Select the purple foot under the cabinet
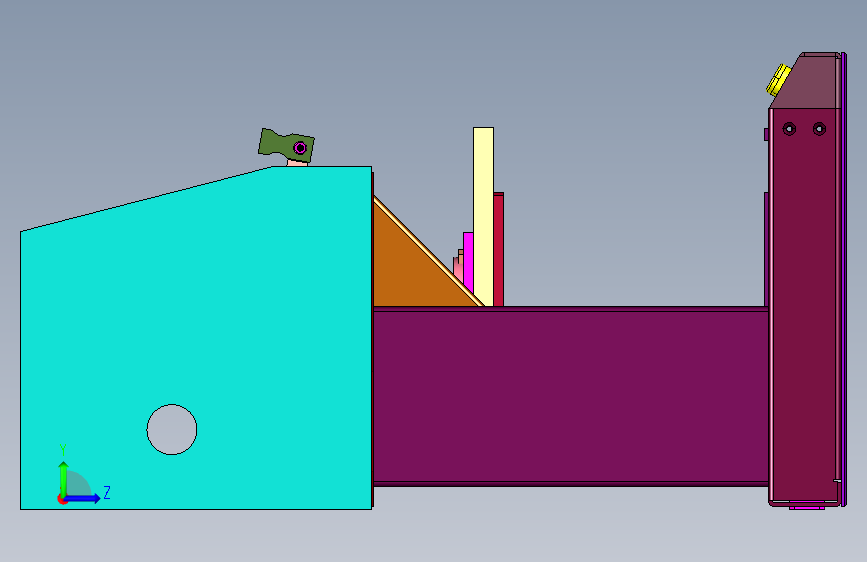 coord(807,506)
